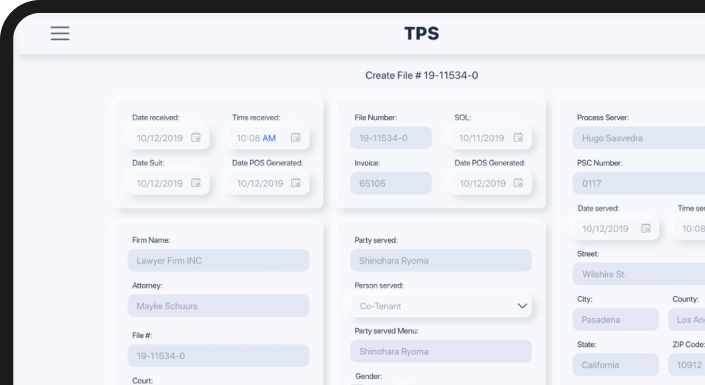Viewport: 705px width, 385px height.
Task: Click the ZIP Code field 10912
Action: [x=687, y=365]
